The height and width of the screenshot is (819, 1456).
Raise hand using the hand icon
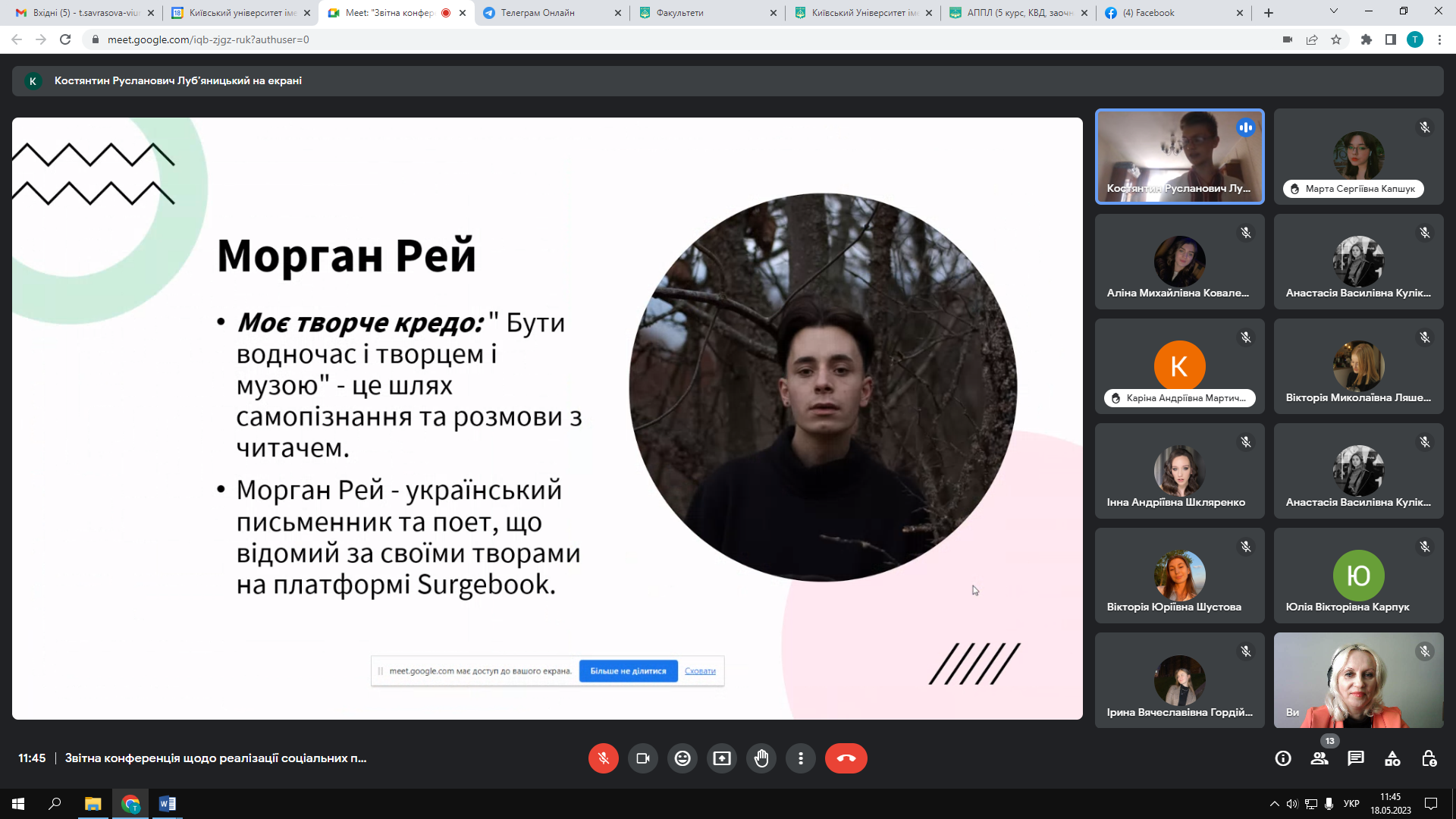click(x=761, y=758)
